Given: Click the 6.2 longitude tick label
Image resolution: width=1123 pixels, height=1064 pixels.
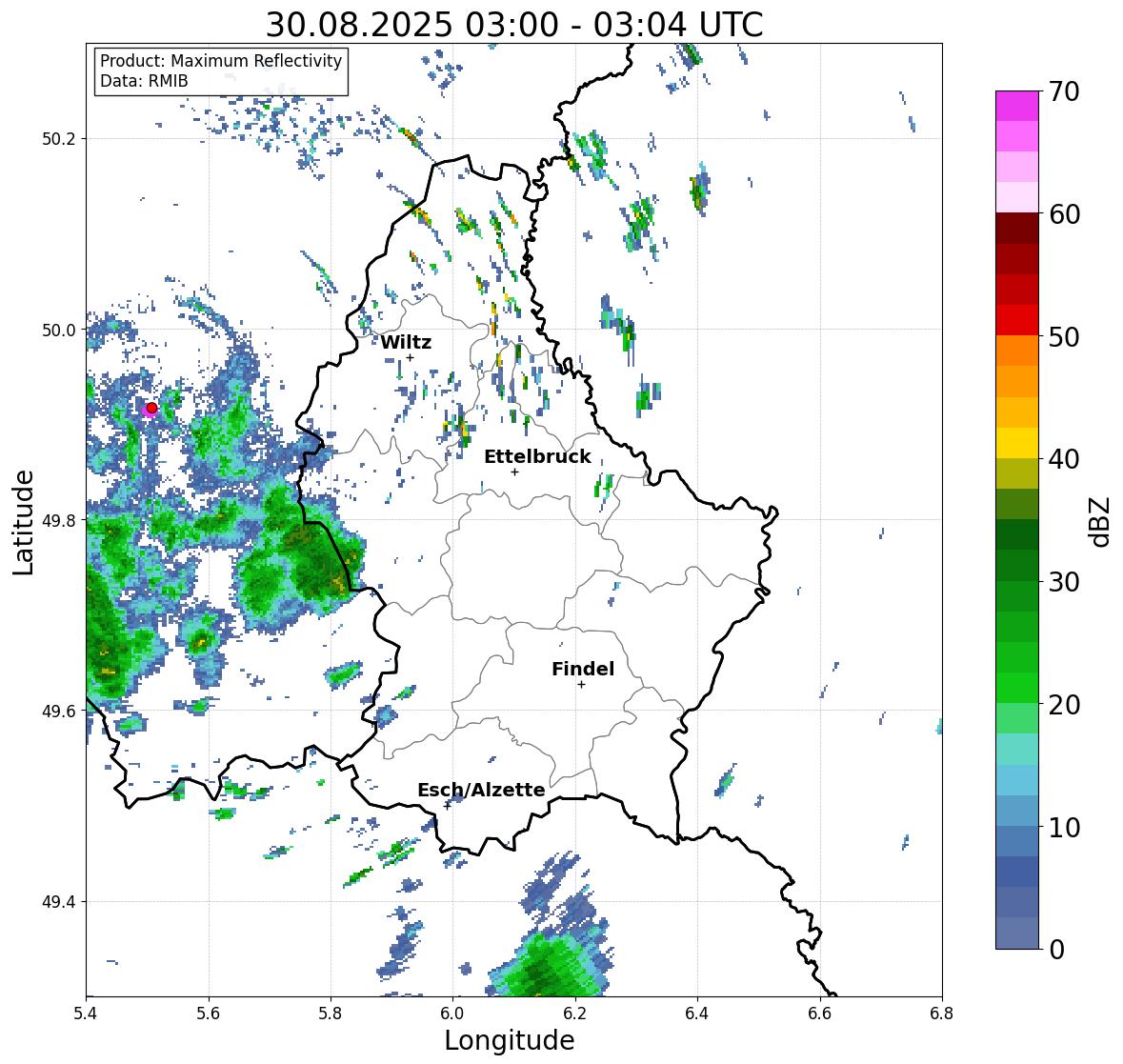Looking at the screenshot, I should pyautogui.click(x=575, y=1014).
